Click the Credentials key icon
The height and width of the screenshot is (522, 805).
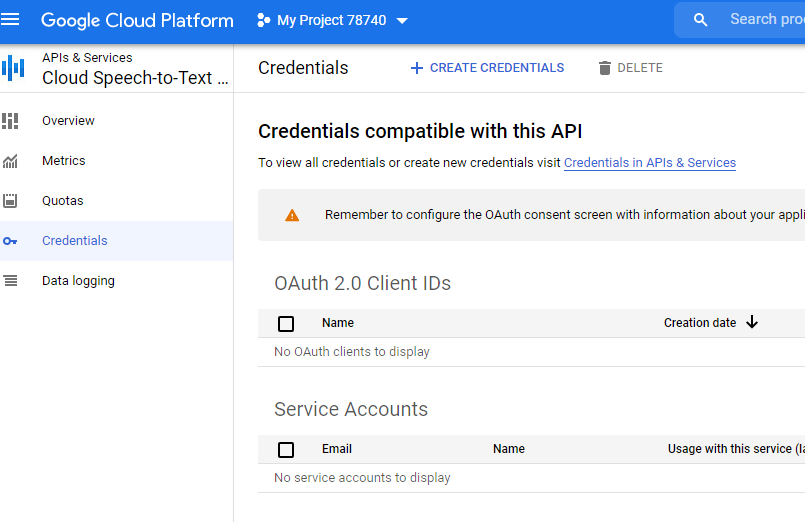tap(10, 241)
